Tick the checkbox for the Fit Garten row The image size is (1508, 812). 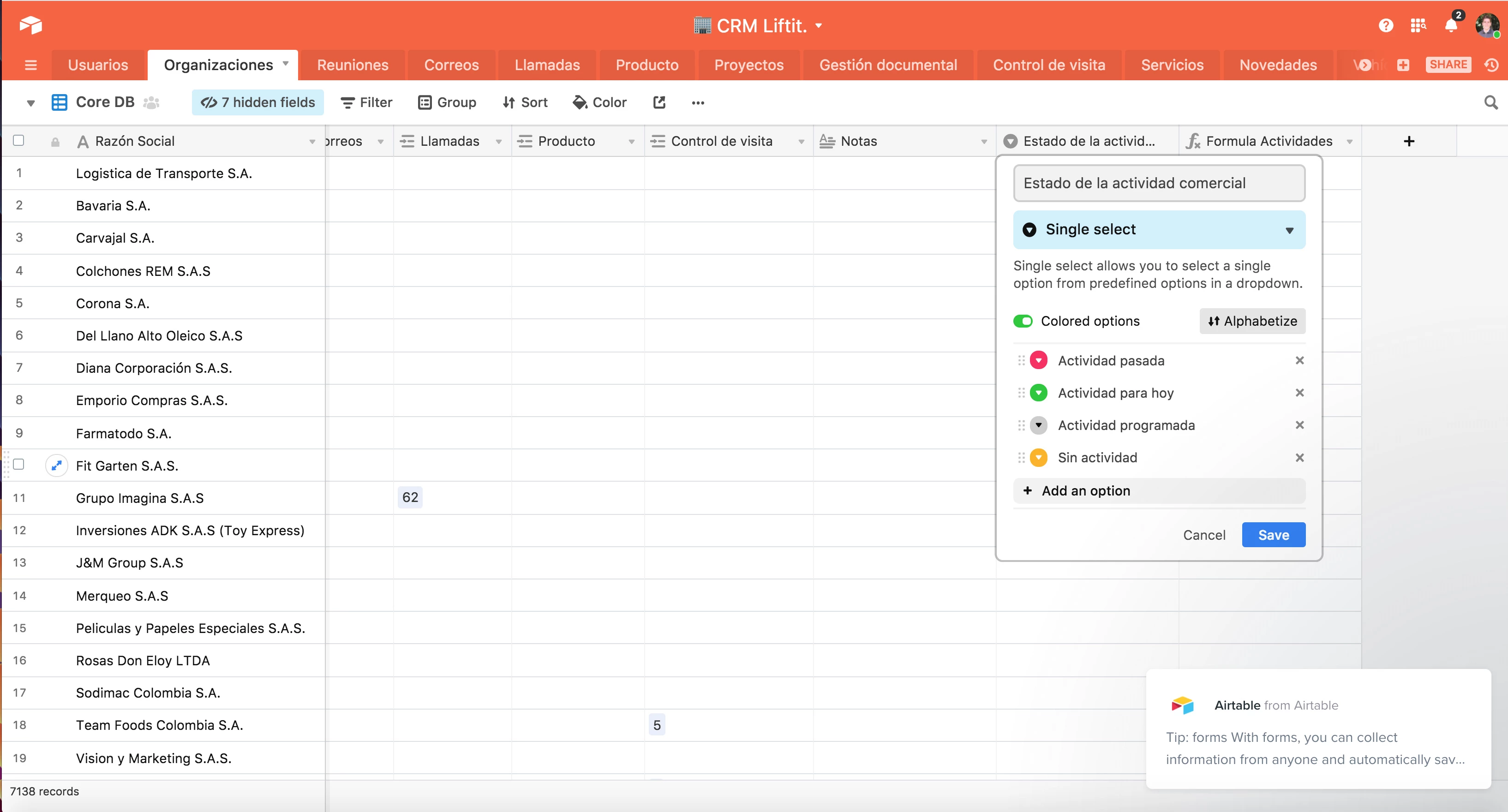(19, 464)
